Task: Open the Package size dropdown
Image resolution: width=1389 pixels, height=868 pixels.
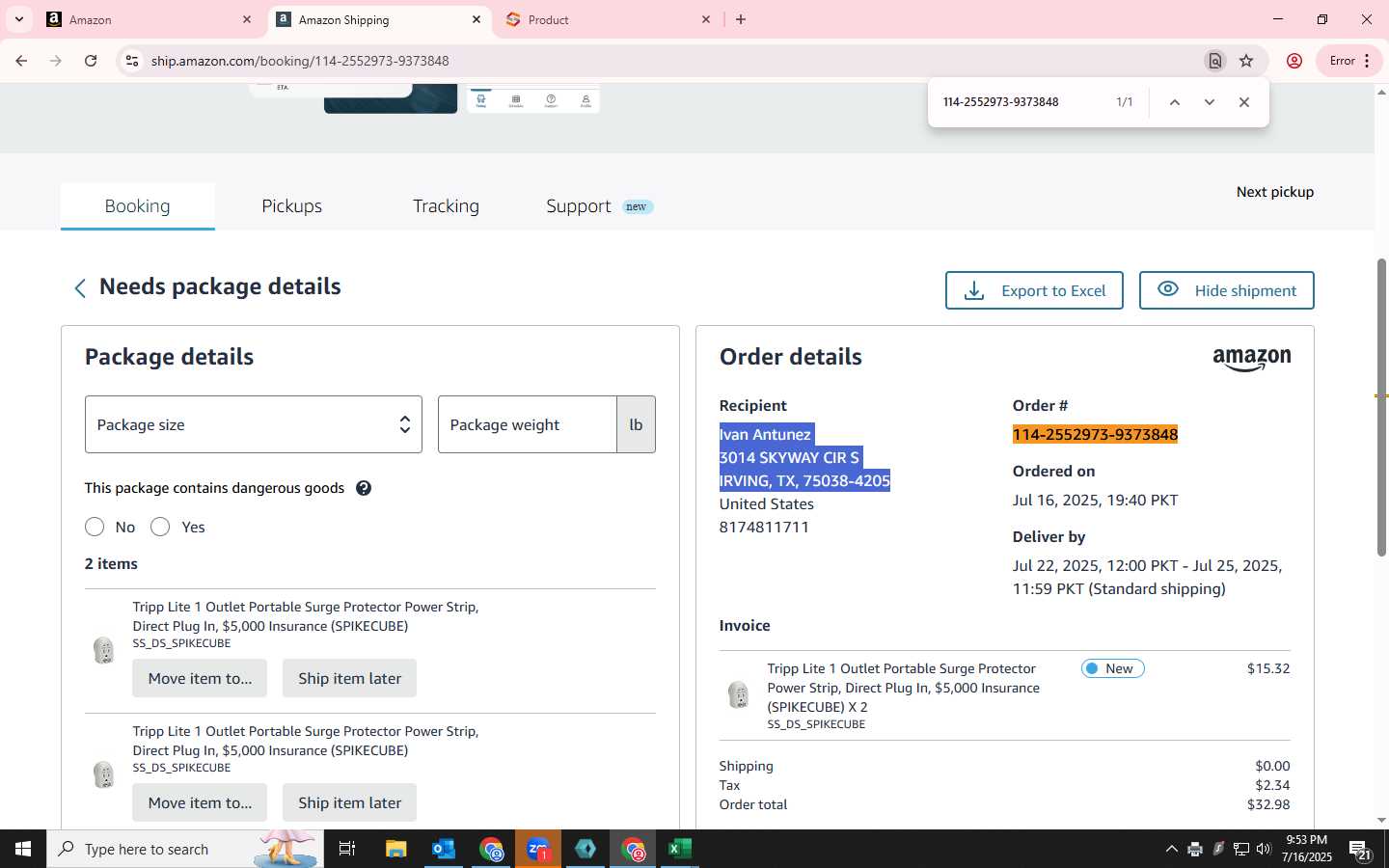Action: coord(254,424)
